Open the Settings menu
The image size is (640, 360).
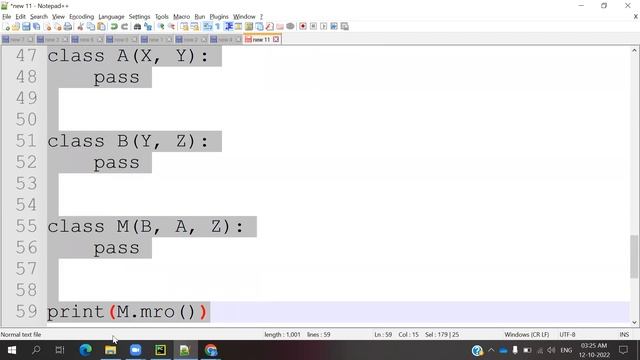click(139, 17)
